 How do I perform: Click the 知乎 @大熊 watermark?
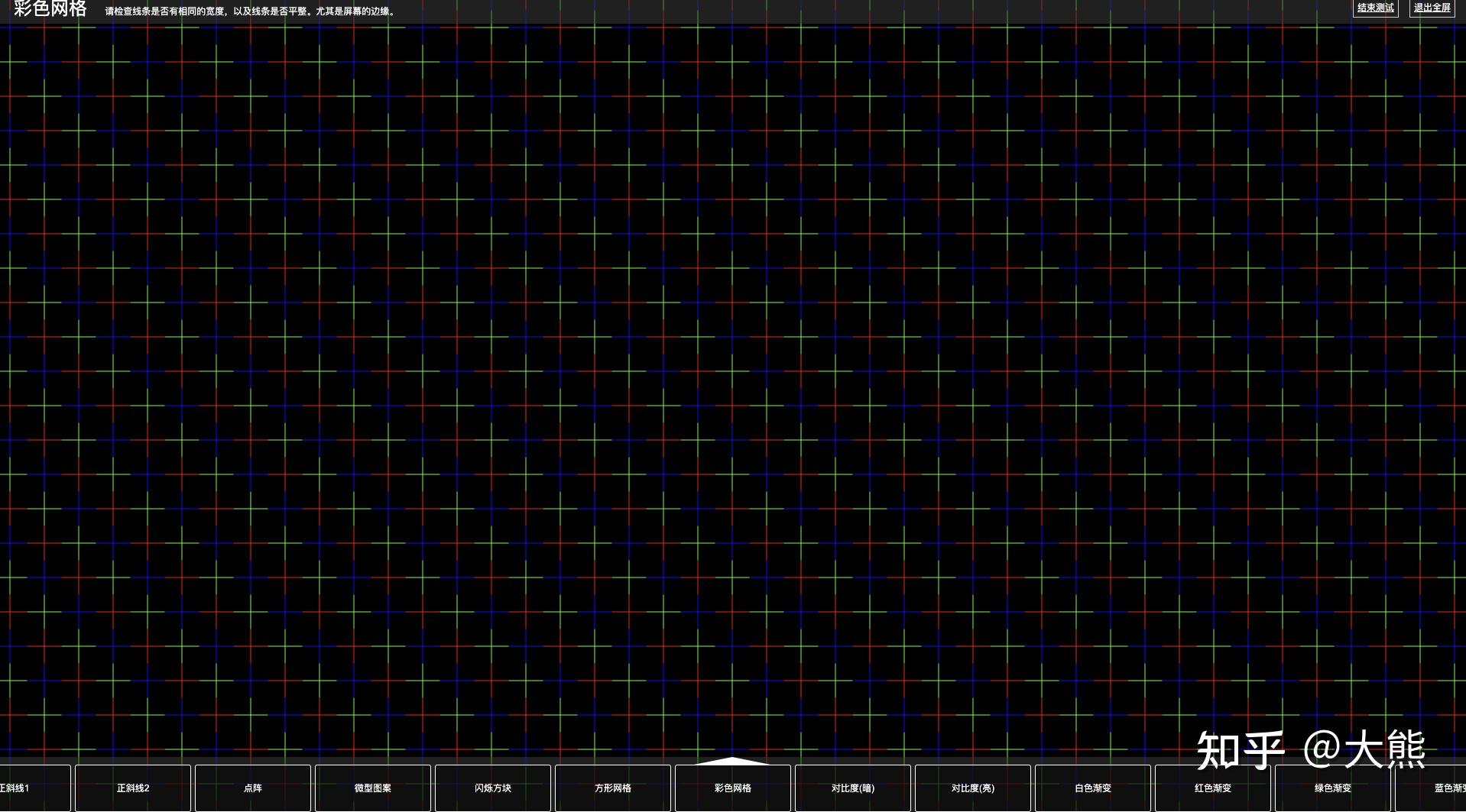point(1311,749)
